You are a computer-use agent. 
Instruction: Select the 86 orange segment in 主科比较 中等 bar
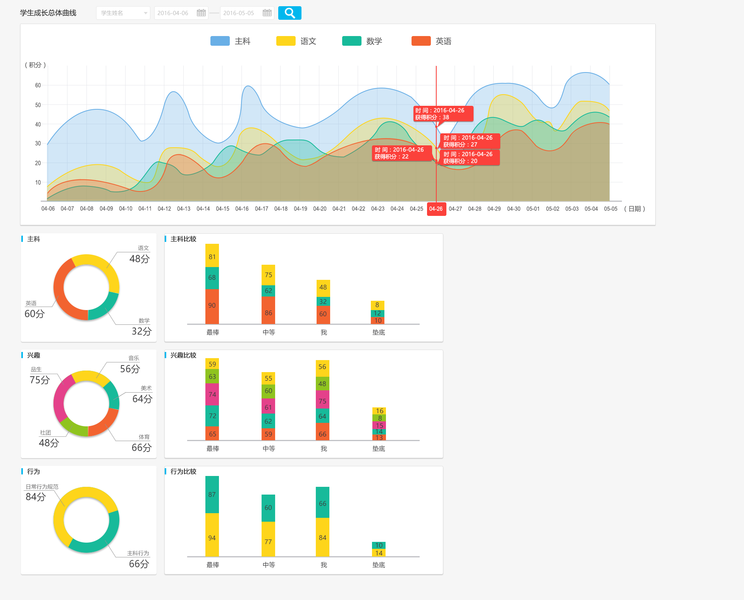pyautogui.click(x=269, y=311)
